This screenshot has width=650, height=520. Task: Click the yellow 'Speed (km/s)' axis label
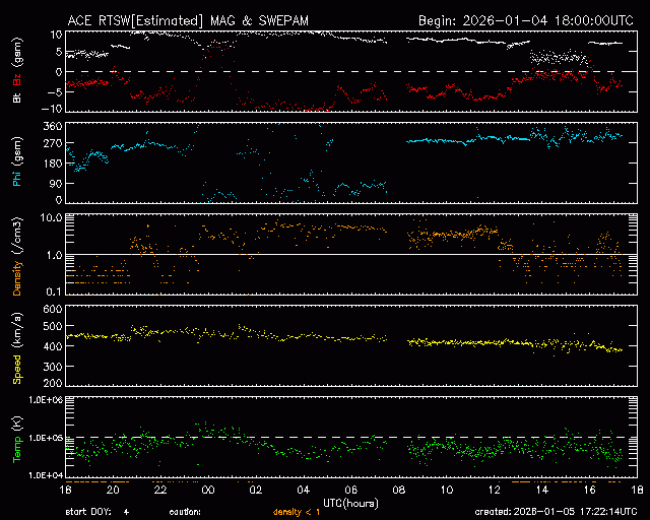pyautogui.click(x=17, y=348)
